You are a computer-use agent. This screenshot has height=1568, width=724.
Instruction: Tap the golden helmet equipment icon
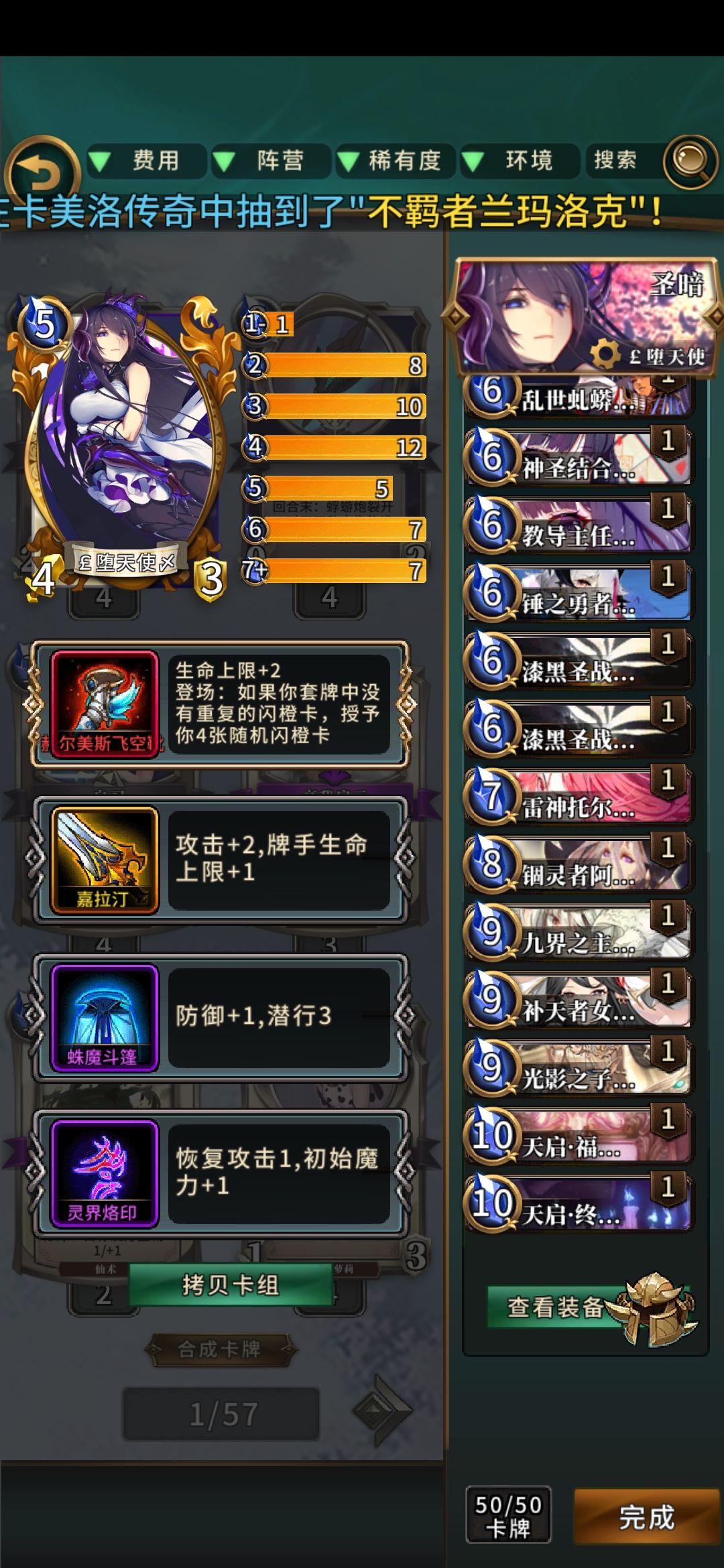click(x=654, y=1308)
